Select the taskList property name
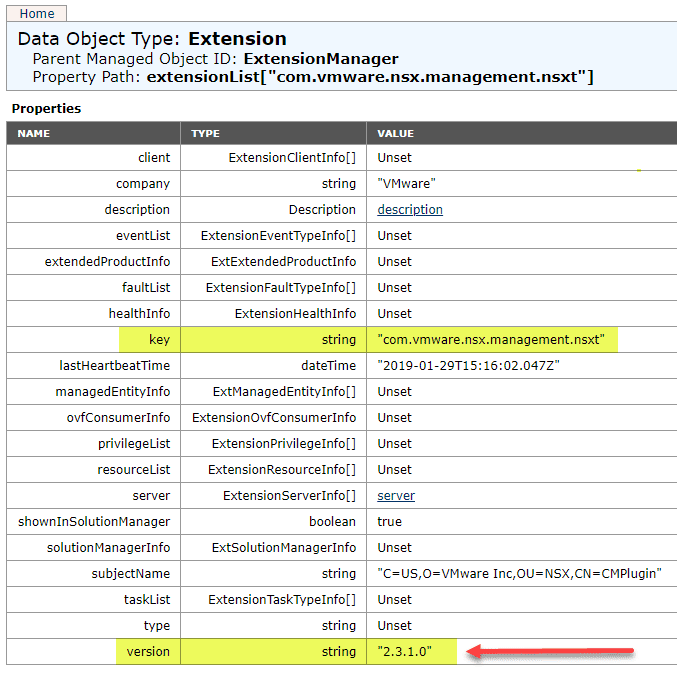The image size is (677, 679). tap(147, 599)
